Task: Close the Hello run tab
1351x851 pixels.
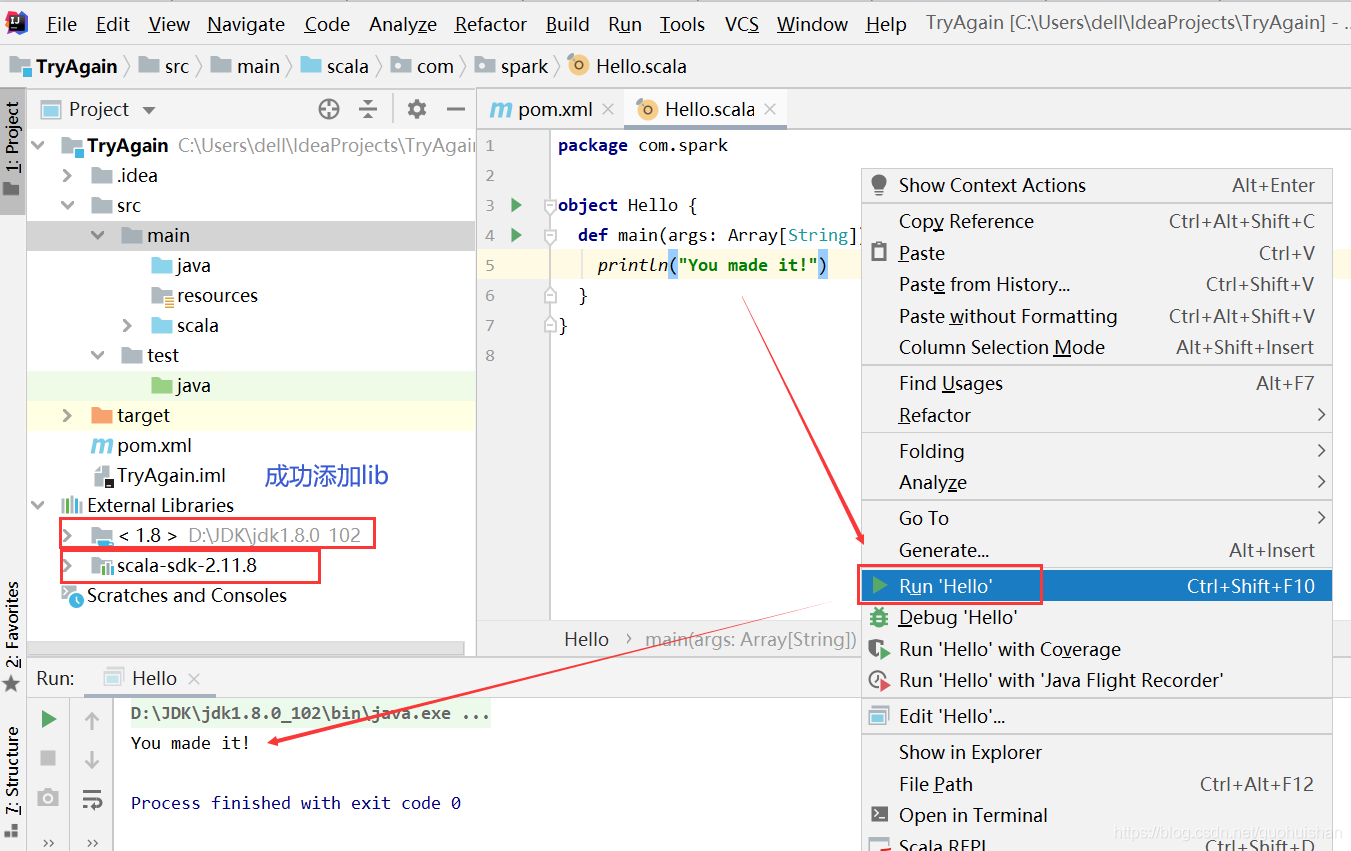Action: click(x=194, y=679)
